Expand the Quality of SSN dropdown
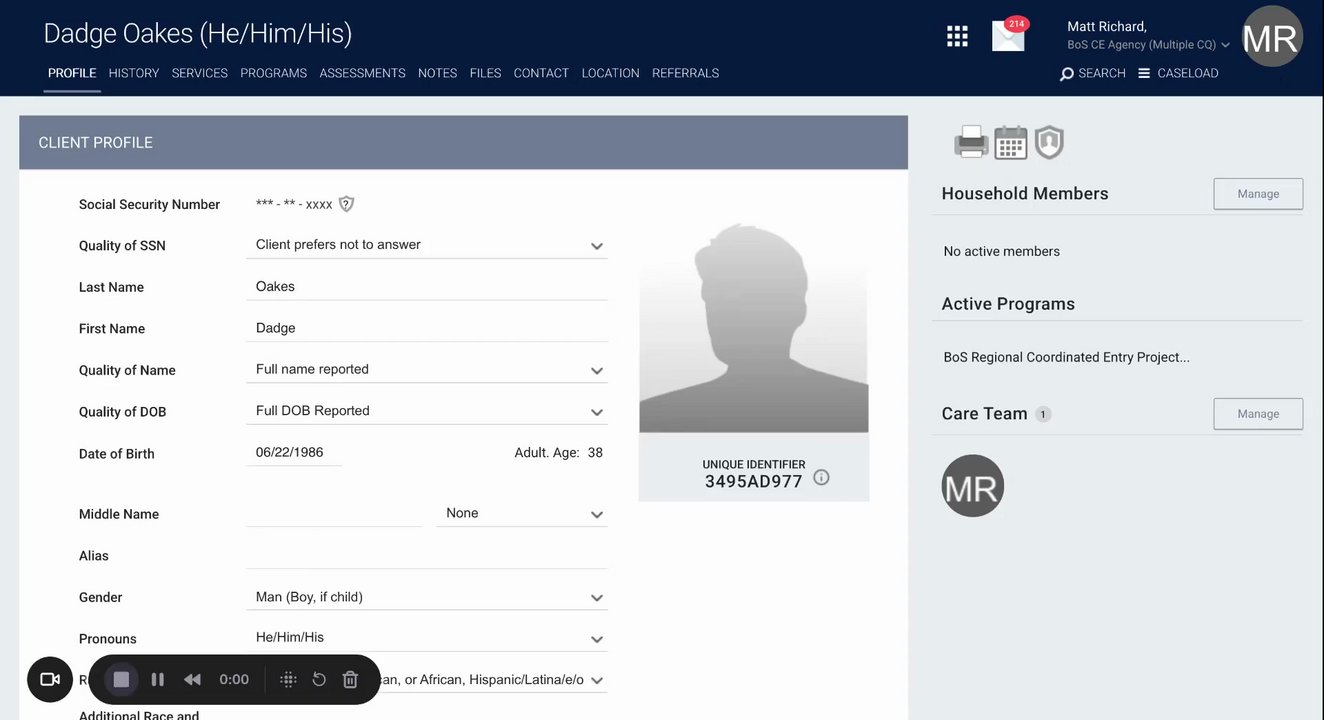The height and width of the screenshot is (720, 1324). tap(427, 245)
